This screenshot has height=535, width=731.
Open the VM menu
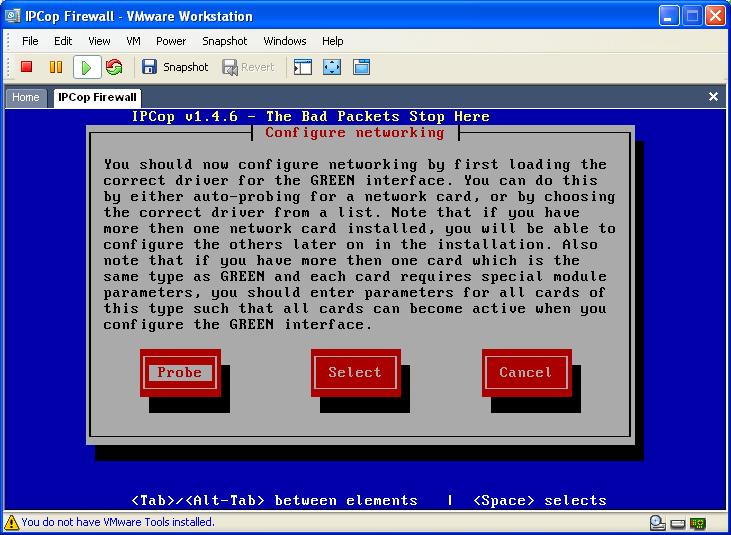click(133, 41)
